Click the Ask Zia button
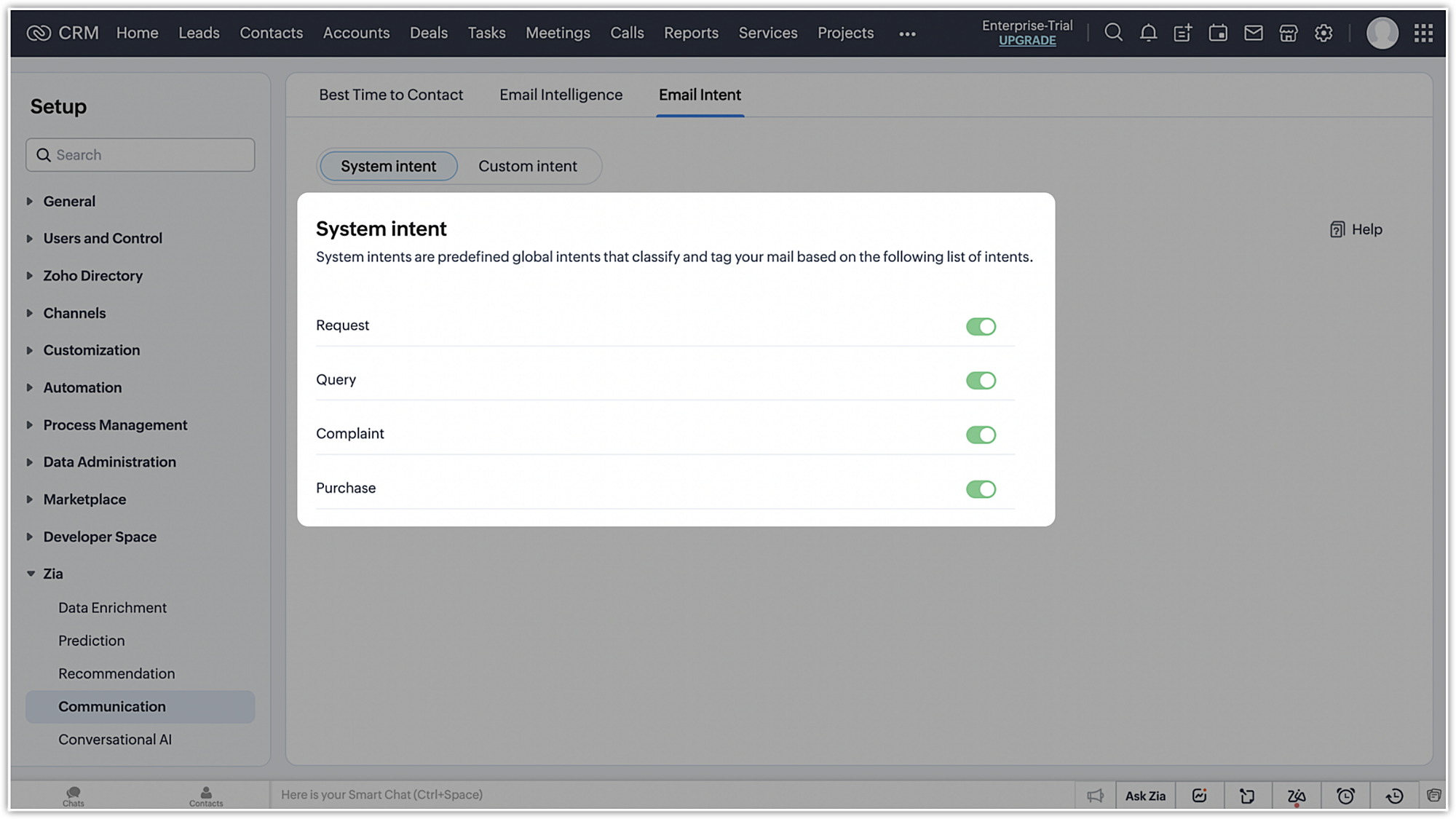The height and width of the screenshot is (819, 1456). tap(1145, 796)
